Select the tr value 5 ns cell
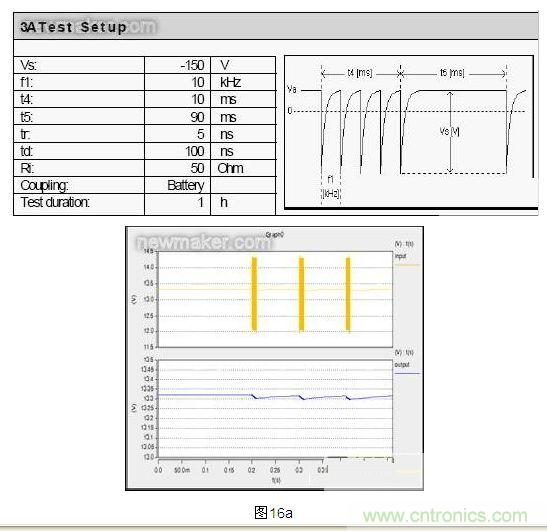This screenshot has height=531, width=547. 178,134
